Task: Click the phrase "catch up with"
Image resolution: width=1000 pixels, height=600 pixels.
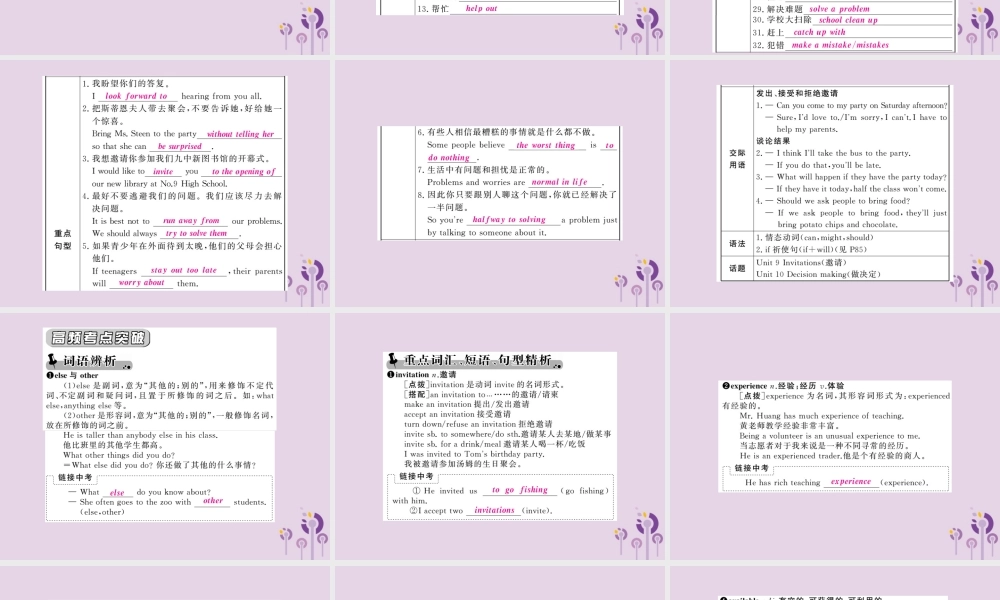Action: click(820, 33)
